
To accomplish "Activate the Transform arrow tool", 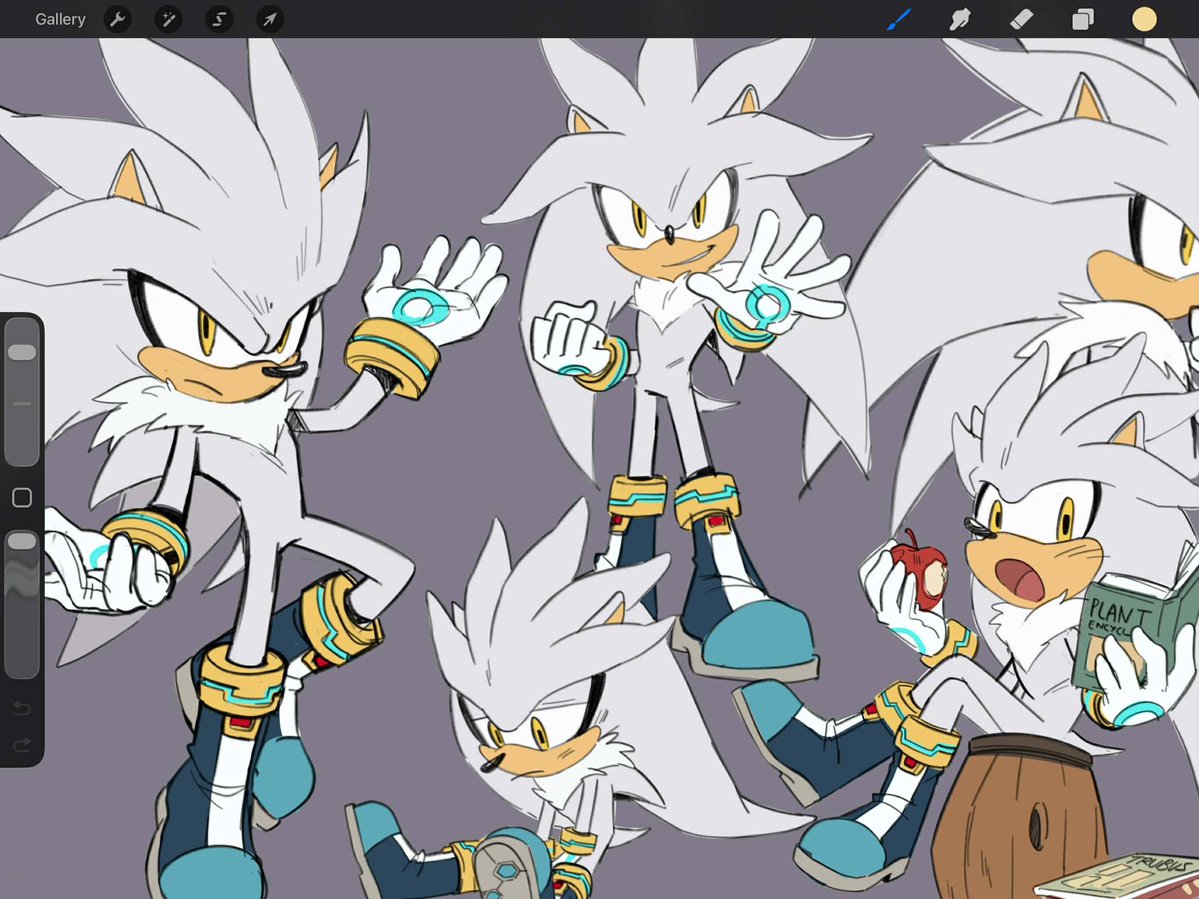I will [x=268, y=19].
